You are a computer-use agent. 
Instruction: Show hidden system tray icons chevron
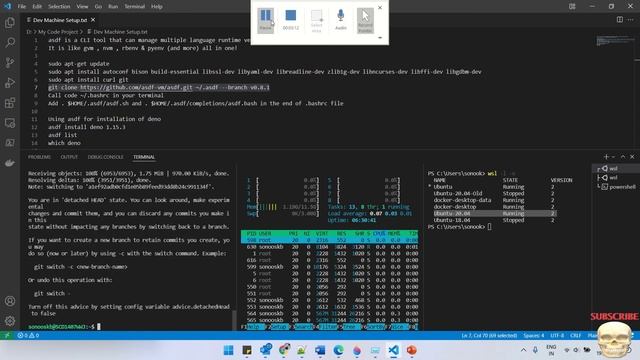[523, 350]
